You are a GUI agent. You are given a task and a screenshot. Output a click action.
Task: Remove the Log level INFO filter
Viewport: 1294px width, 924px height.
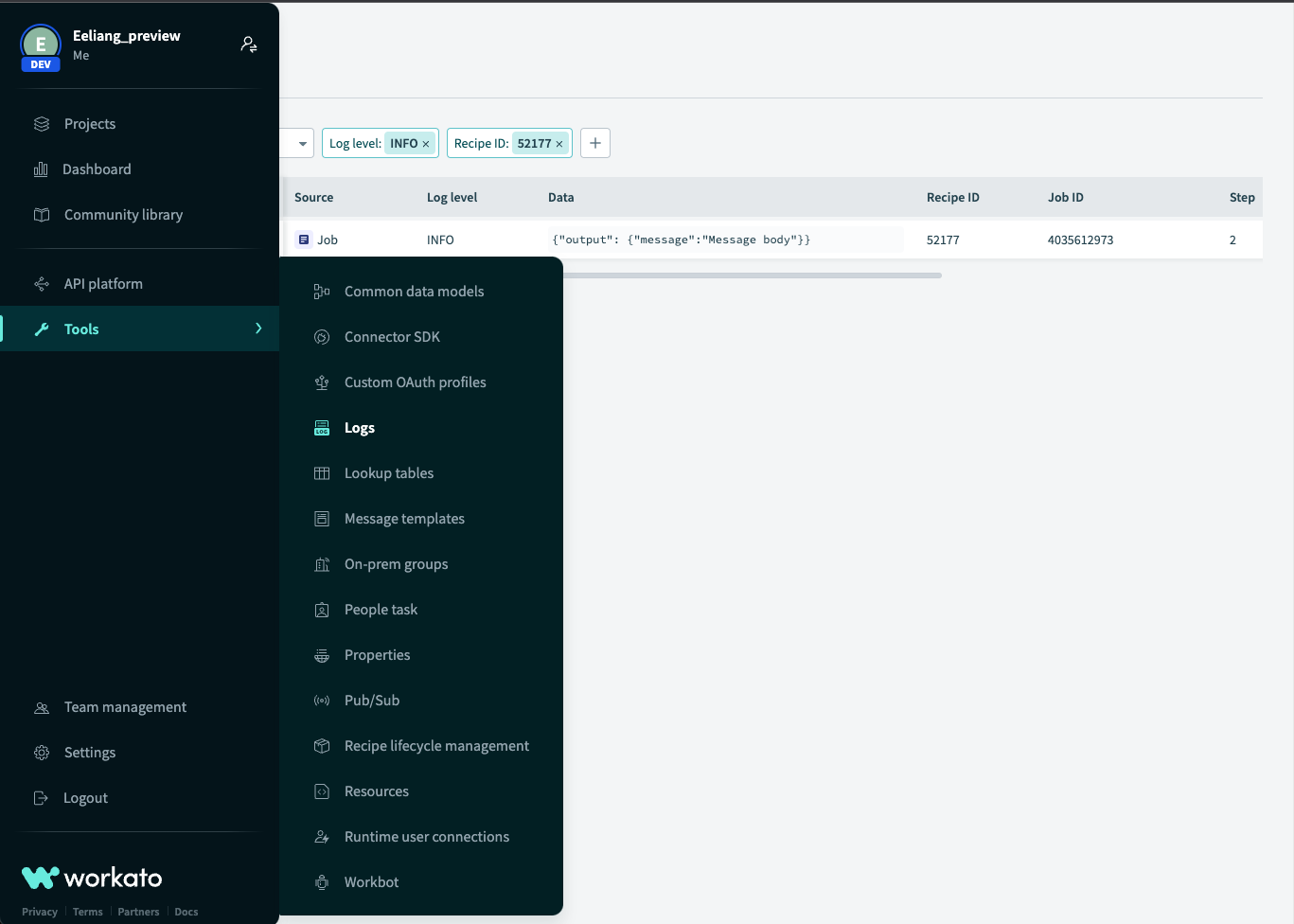tap(426, 144)
